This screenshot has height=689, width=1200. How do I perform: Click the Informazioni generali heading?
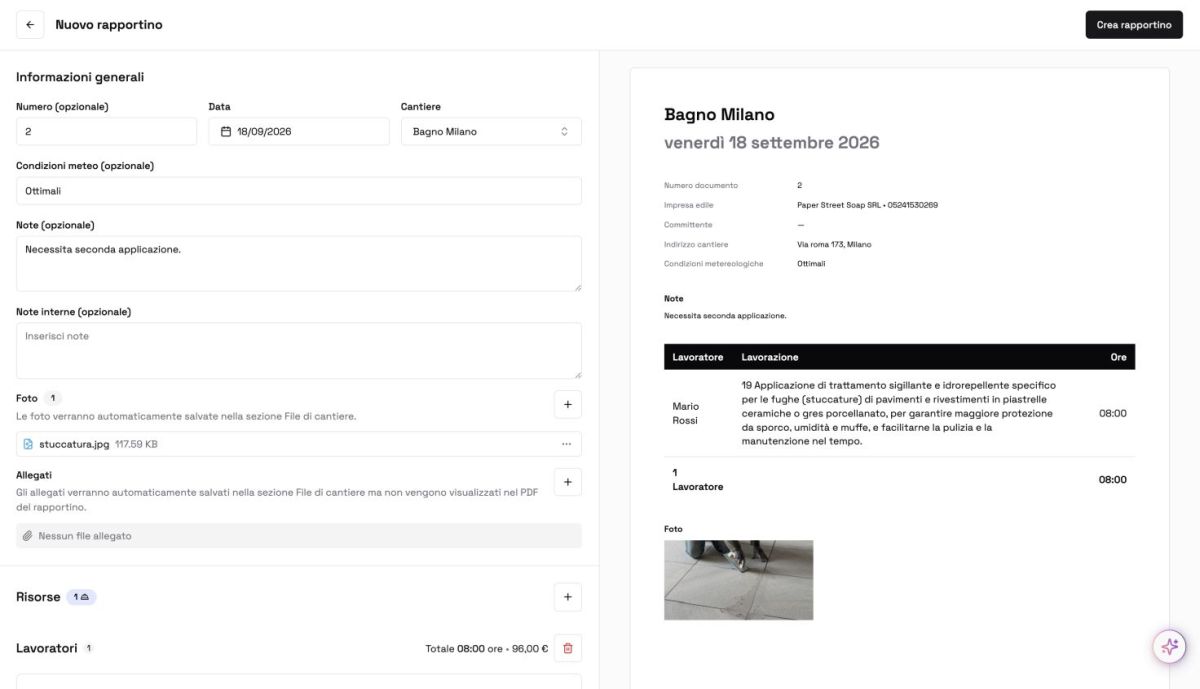80,77
